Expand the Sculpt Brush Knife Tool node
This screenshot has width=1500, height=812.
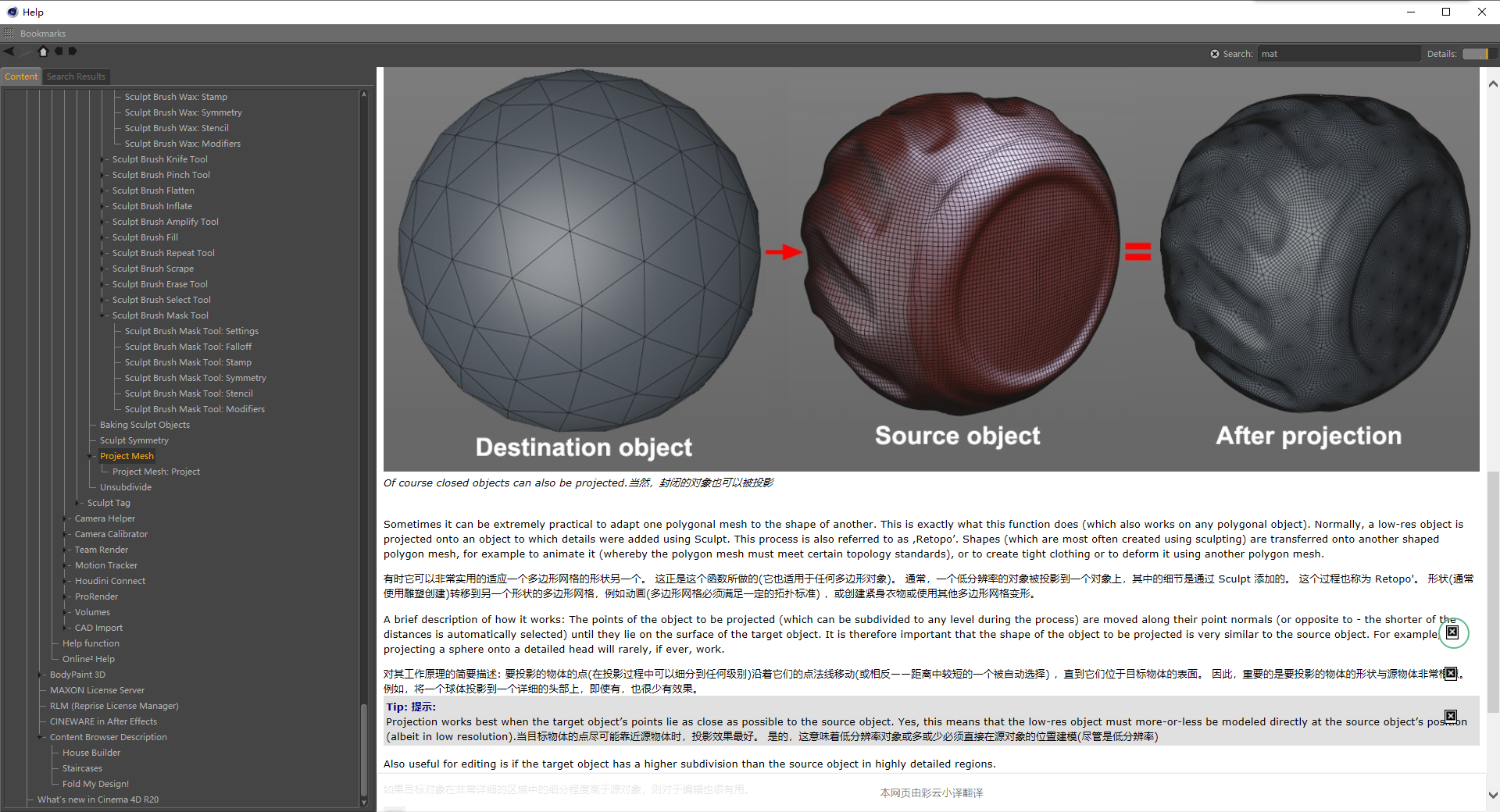pyautogui.click(x=103, y=159)
